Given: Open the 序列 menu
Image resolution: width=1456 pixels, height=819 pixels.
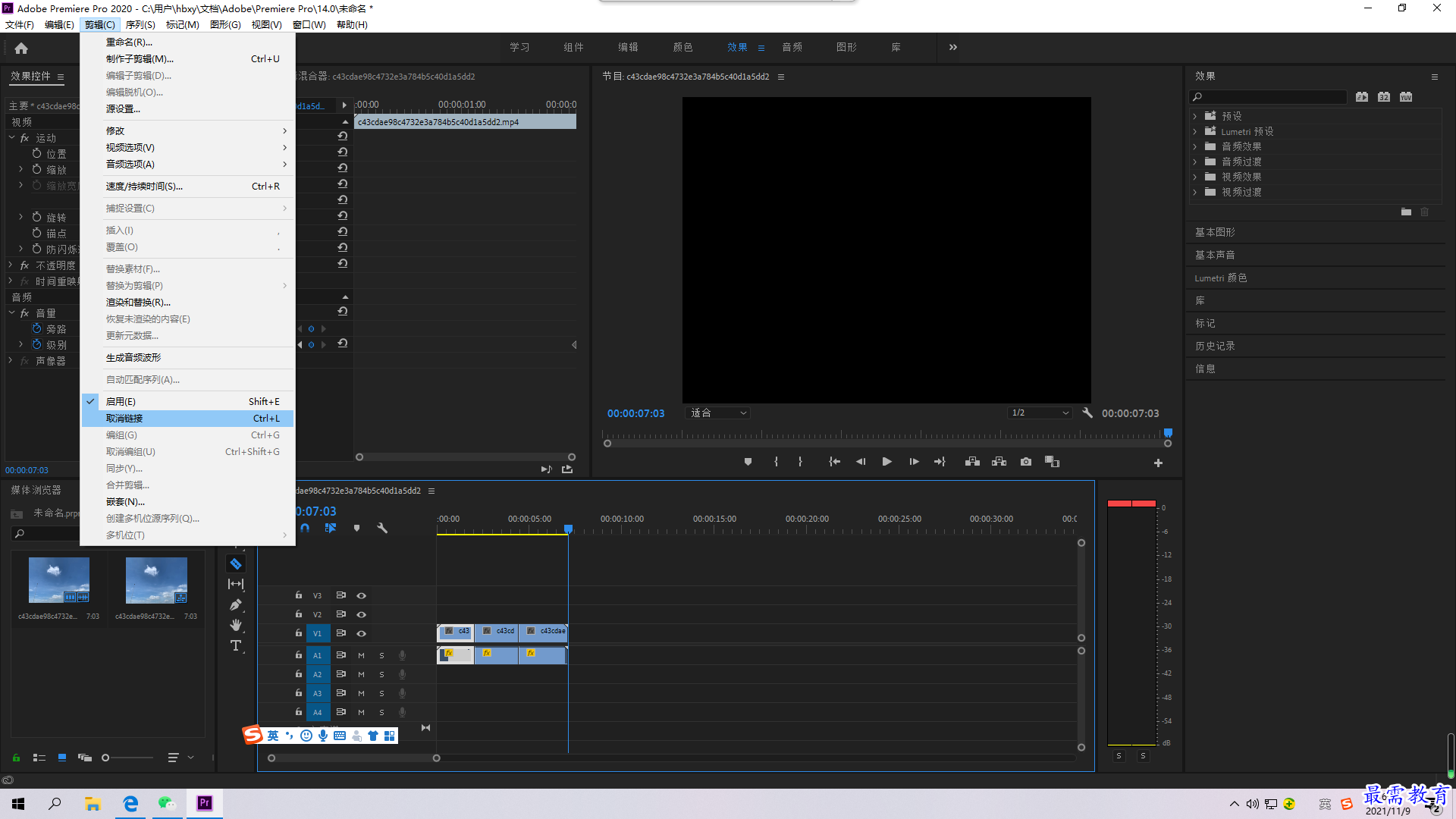Looking at the screenshot, I should [x=140, y=24].
